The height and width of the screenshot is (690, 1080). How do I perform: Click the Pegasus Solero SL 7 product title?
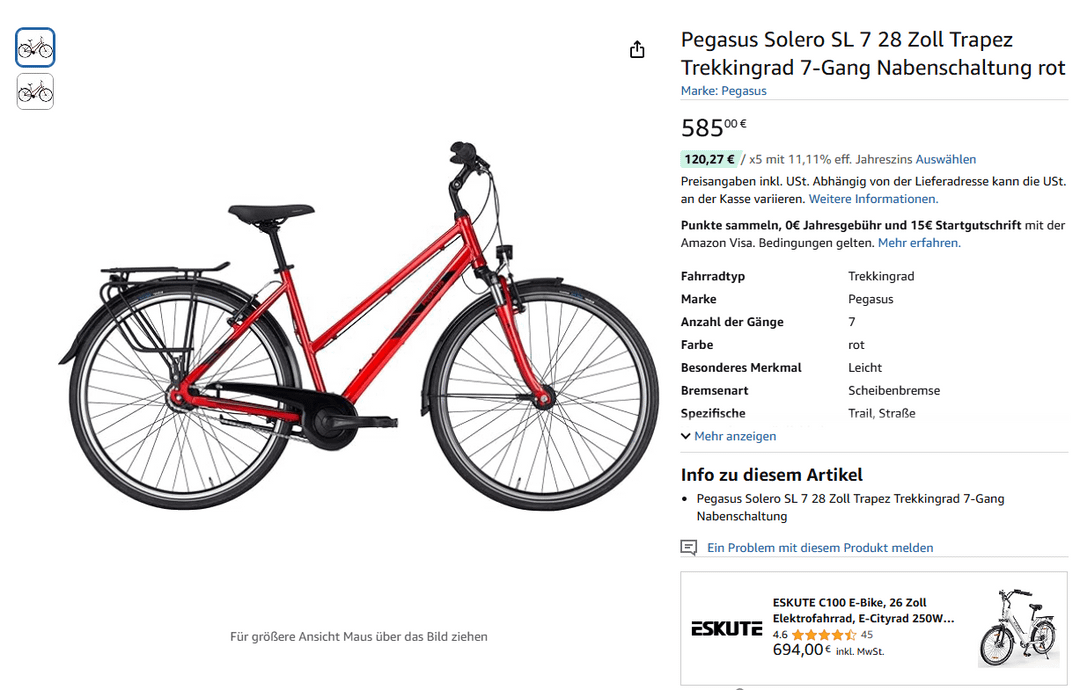tap(873, 54)
